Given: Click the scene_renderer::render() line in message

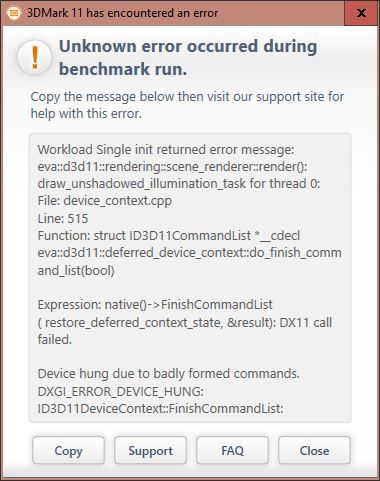Looking at the screenshot, I should (172, 167).
